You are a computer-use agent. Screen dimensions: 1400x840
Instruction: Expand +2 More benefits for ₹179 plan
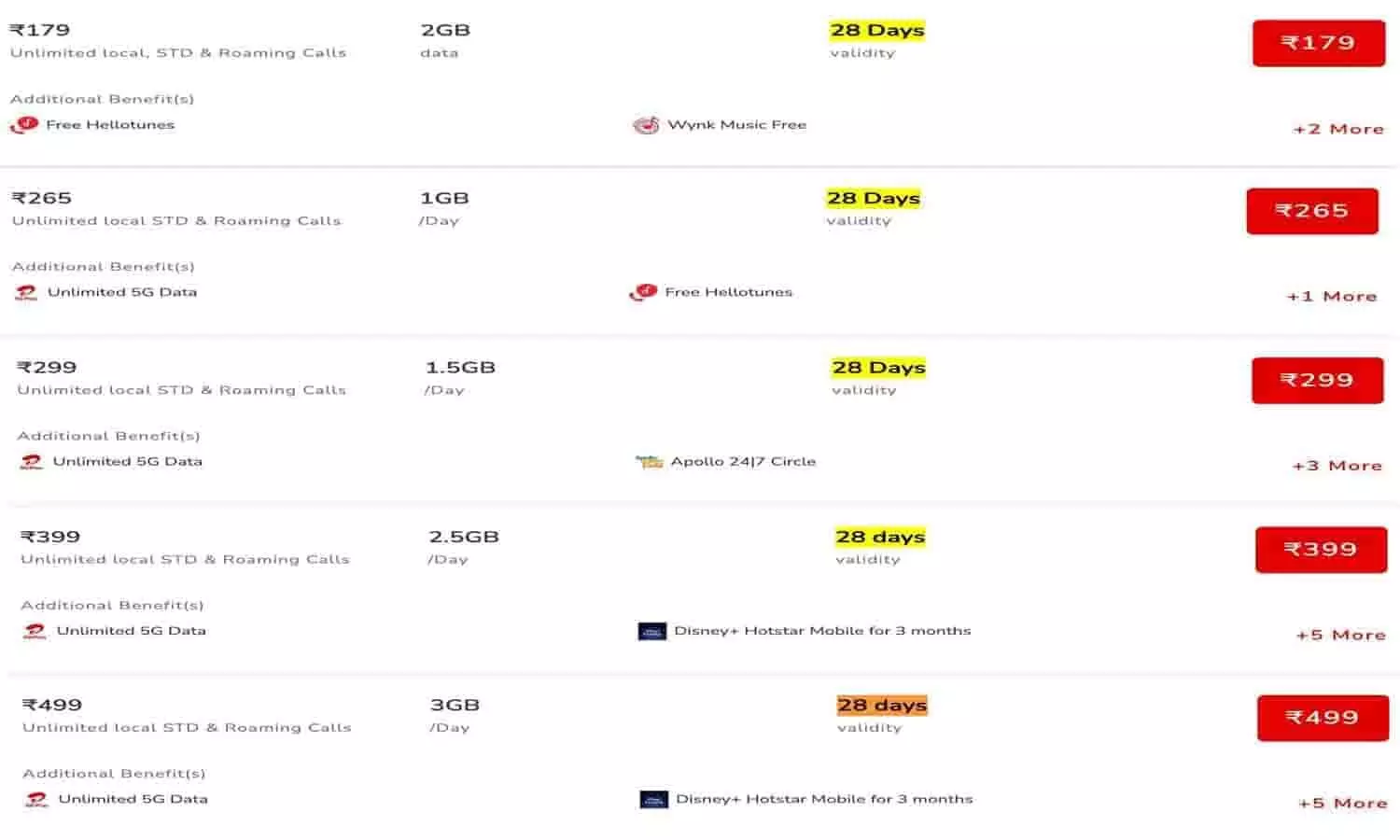(x=1338, y=129)
